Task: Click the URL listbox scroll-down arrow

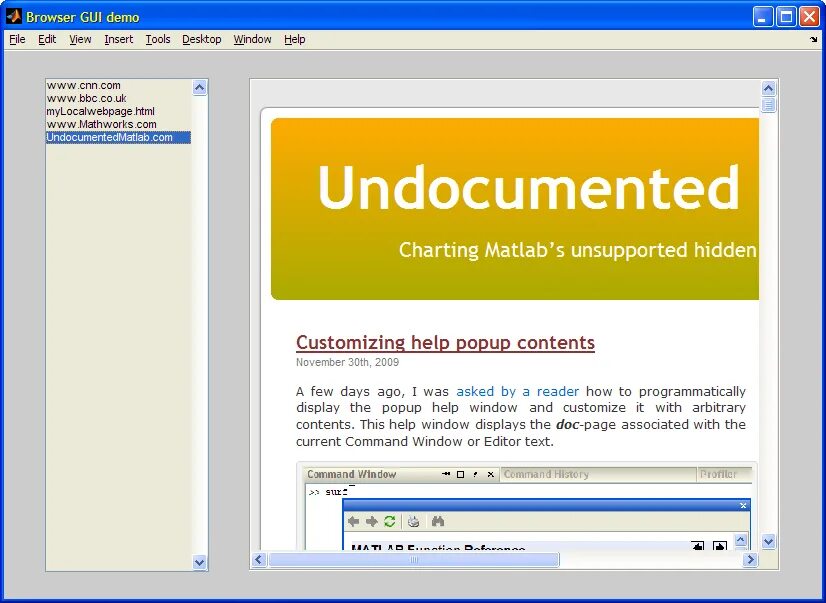Action: click(x=199, y=562)
